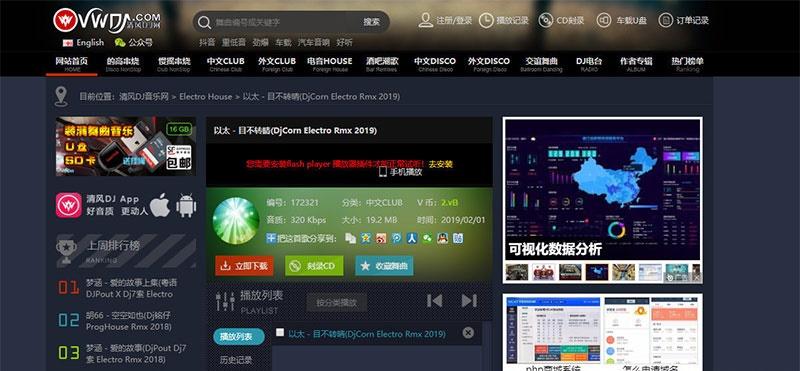The width and height of the screenshot is (800, 371).
Task: Open the 订单记录 document icon
Action: click(x=665, y=20)
